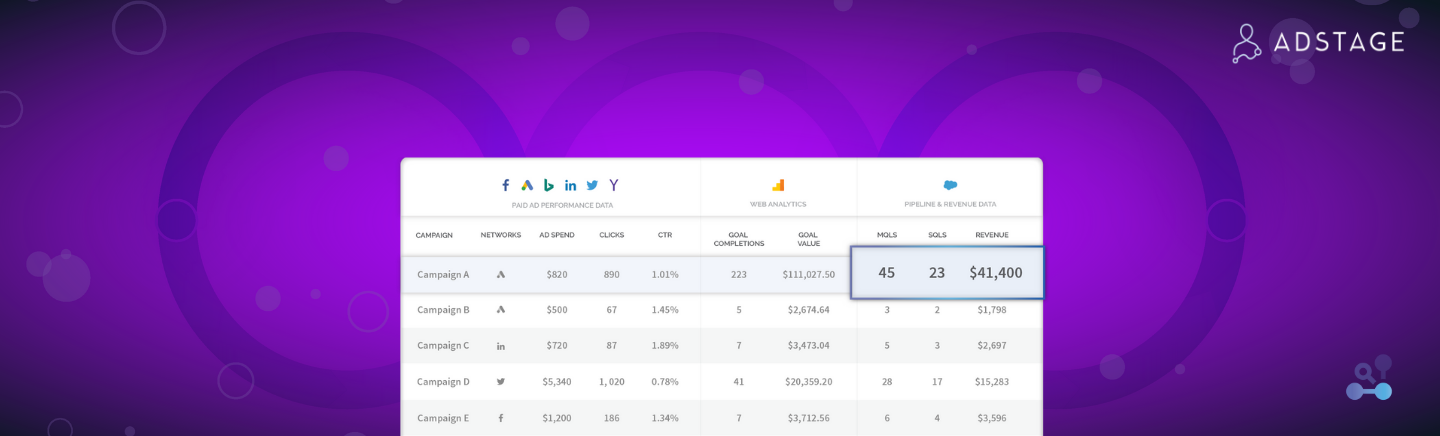The height and width of the screenshot is (436, 1440).
Task: Click the Google Analytics icon above Web Analytics
Action: pyautogui.click(x=778, y=185)
